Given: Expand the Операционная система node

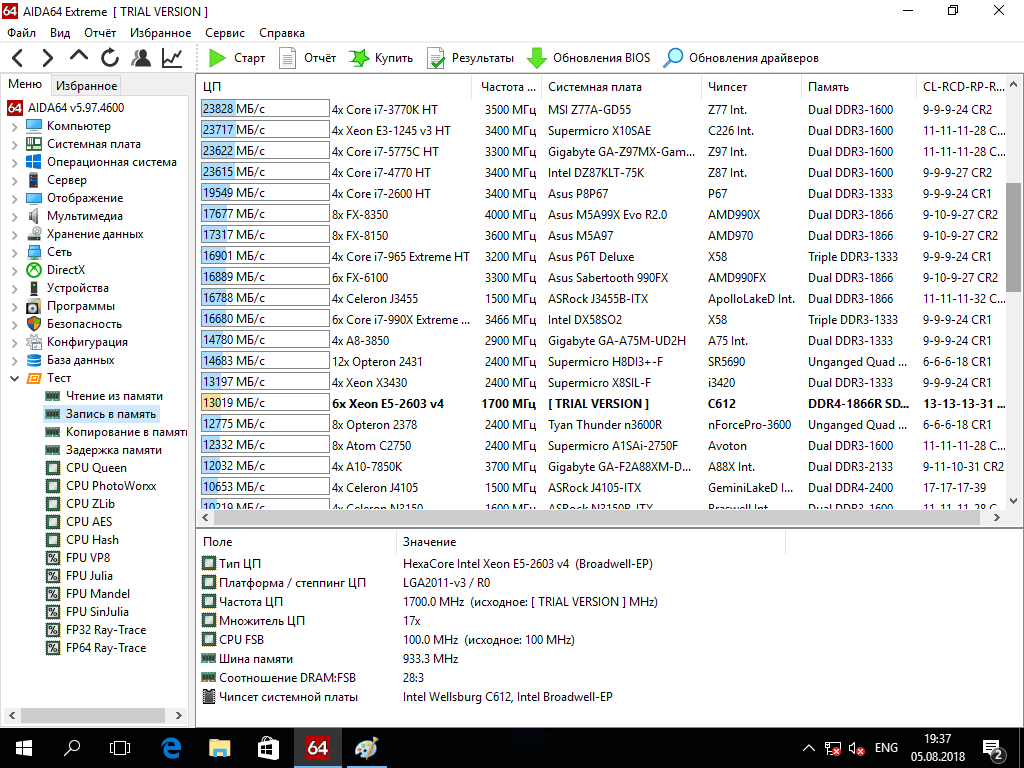Looking at the screenshot, I should pyautogui.click(x=14, y=162).
